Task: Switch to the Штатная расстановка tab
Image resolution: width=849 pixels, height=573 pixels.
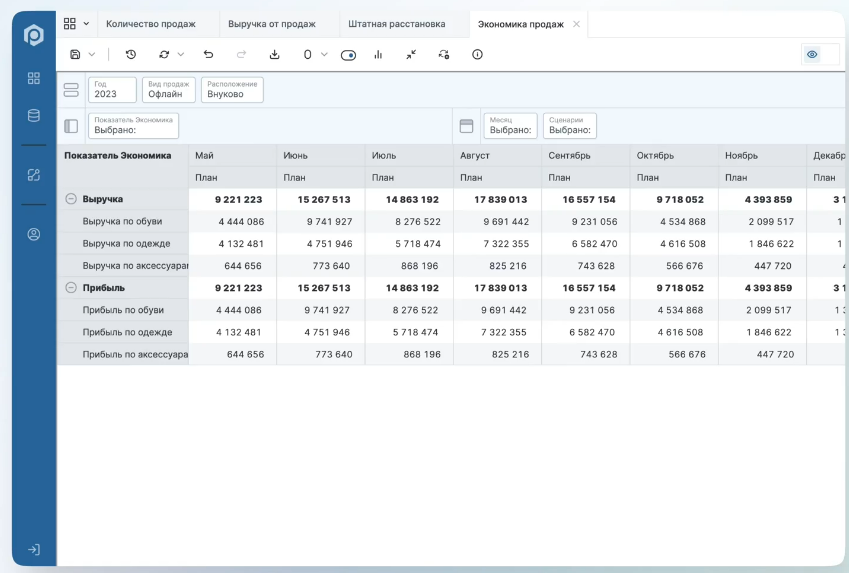Action: coord(396,24)
